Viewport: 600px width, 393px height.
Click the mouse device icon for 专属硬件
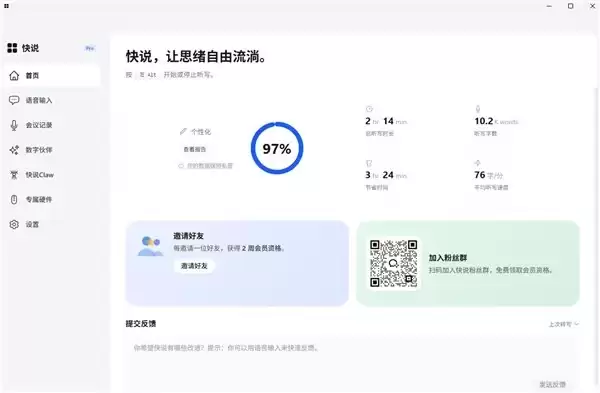[x=14, y=199]
